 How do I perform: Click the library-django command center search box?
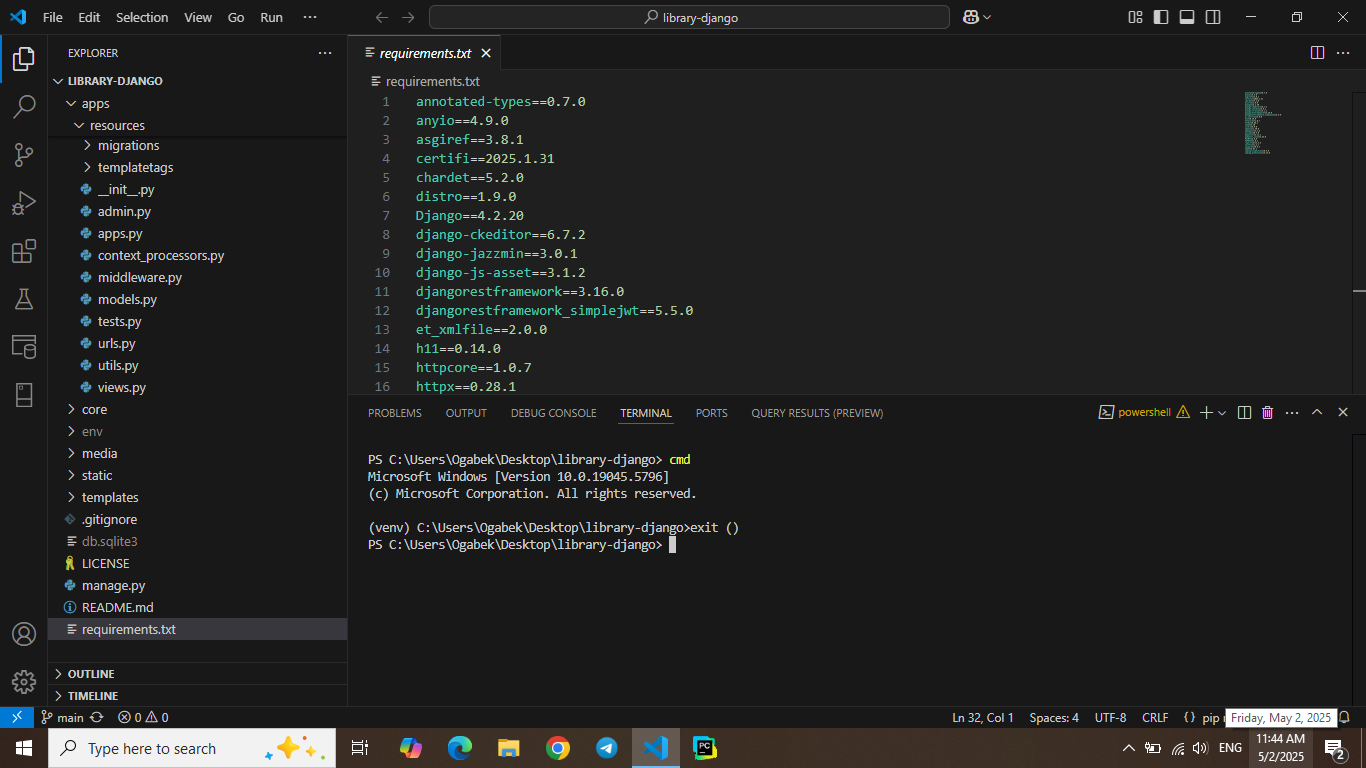pyautogui.click(x=689, y=17)
